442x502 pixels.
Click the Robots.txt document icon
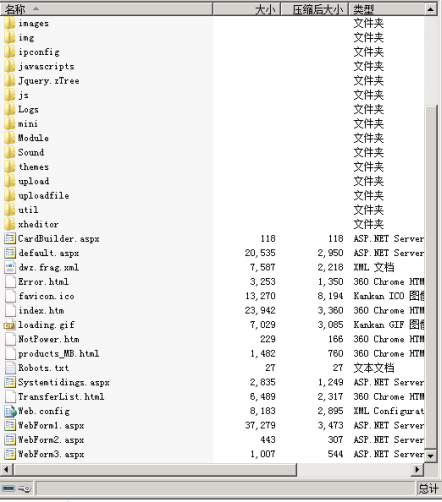click(x=10, y=368)
